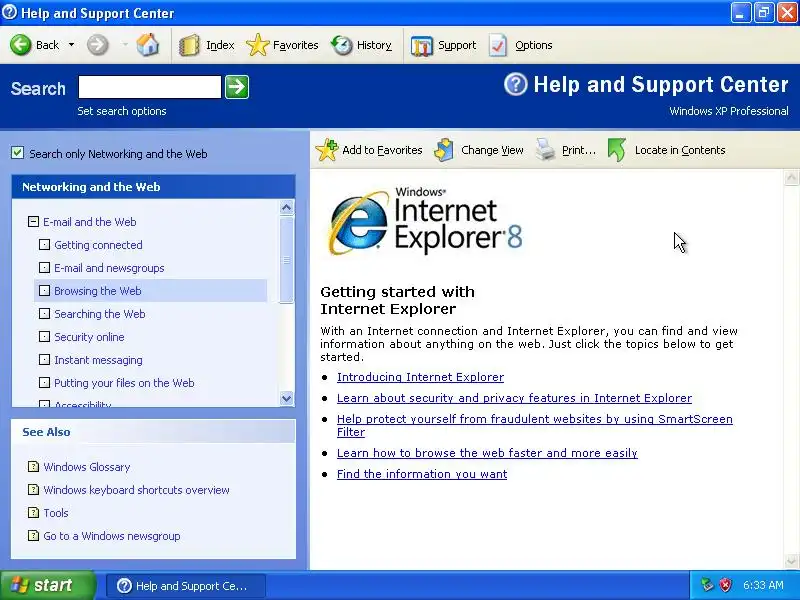Click the Change View icon
Image resolution: width=800 pixels, height=600 pixels.
click(444, 150)
